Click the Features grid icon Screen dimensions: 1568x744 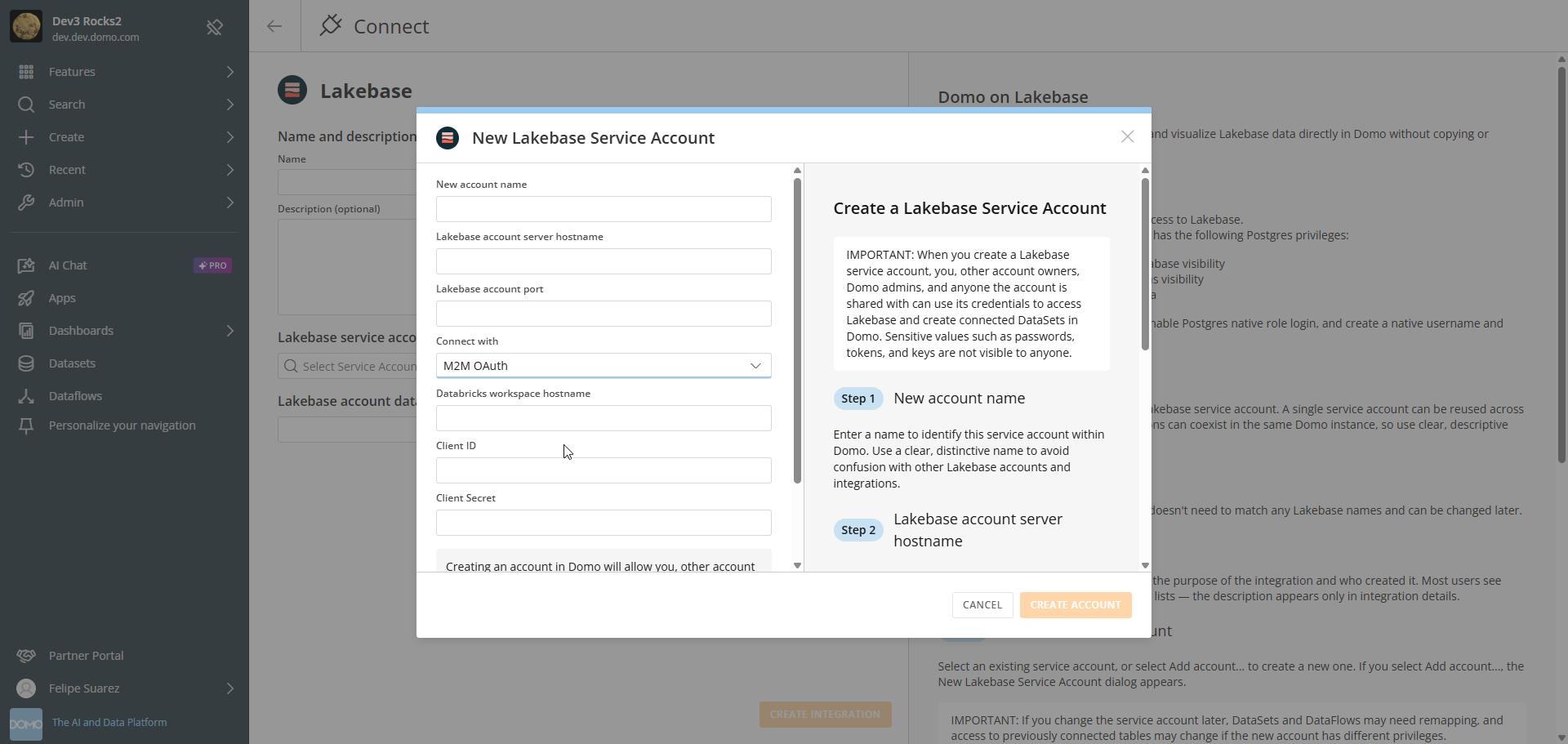(x=26, y=72)
